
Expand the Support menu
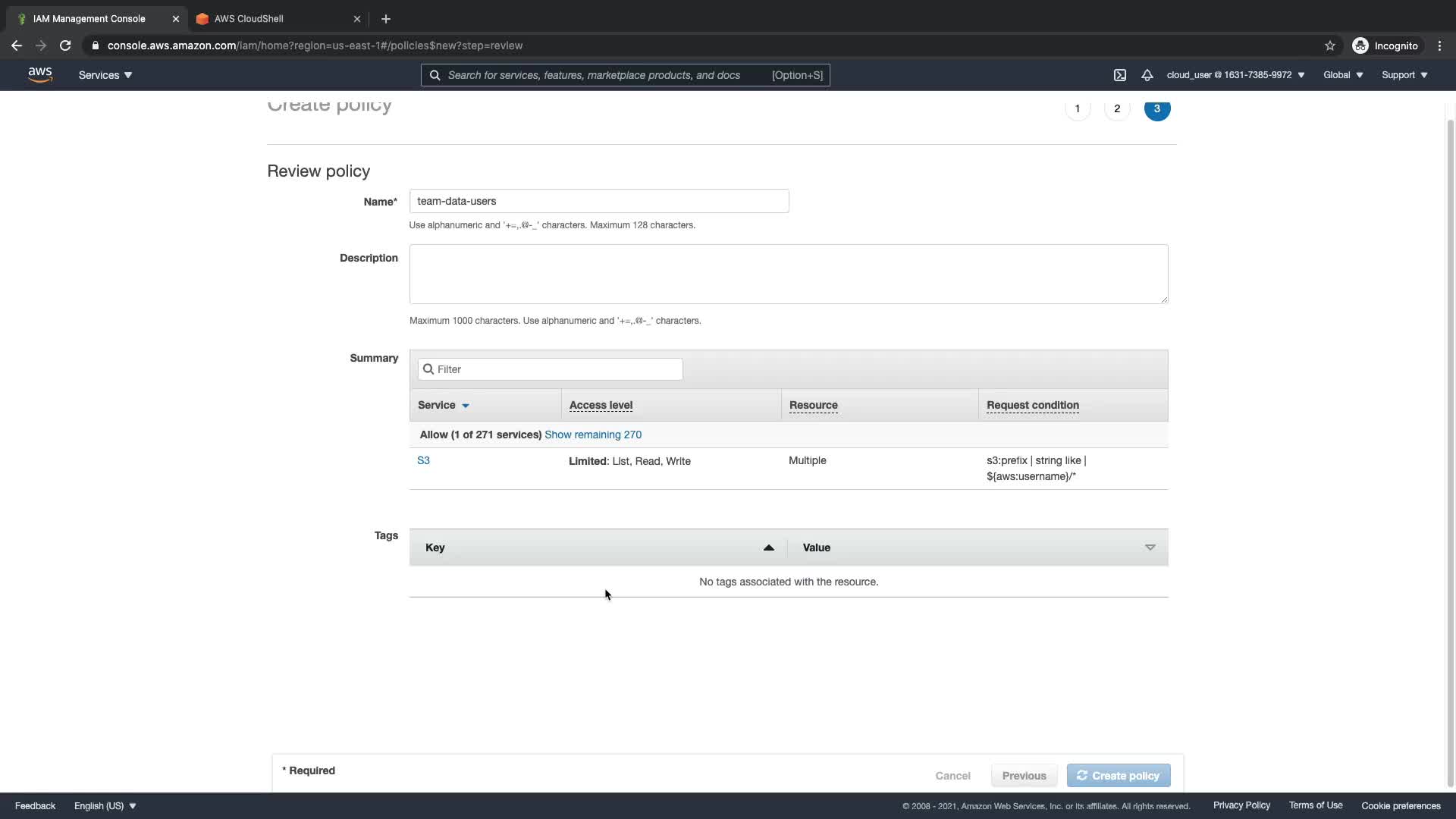(1404, 75)
